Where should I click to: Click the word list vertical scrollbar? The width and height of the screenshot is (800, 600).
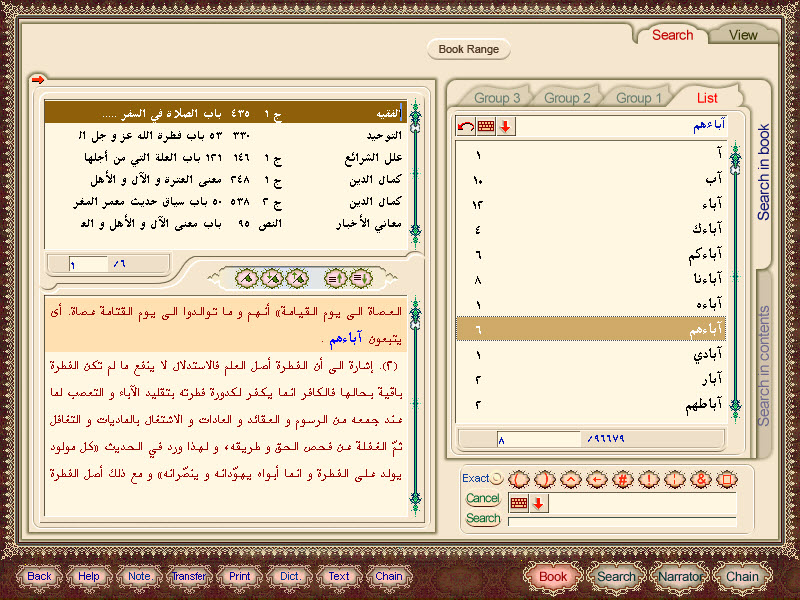(735, 280)
